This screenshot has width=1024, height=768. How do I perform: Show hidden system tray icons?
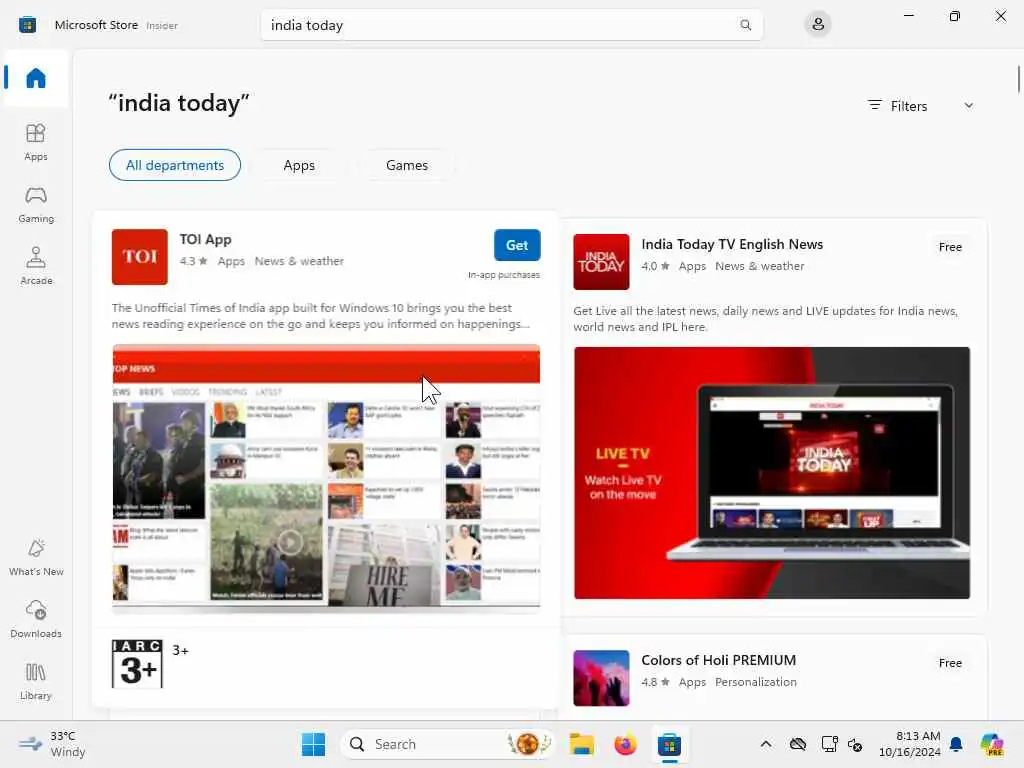coord(766,744)
